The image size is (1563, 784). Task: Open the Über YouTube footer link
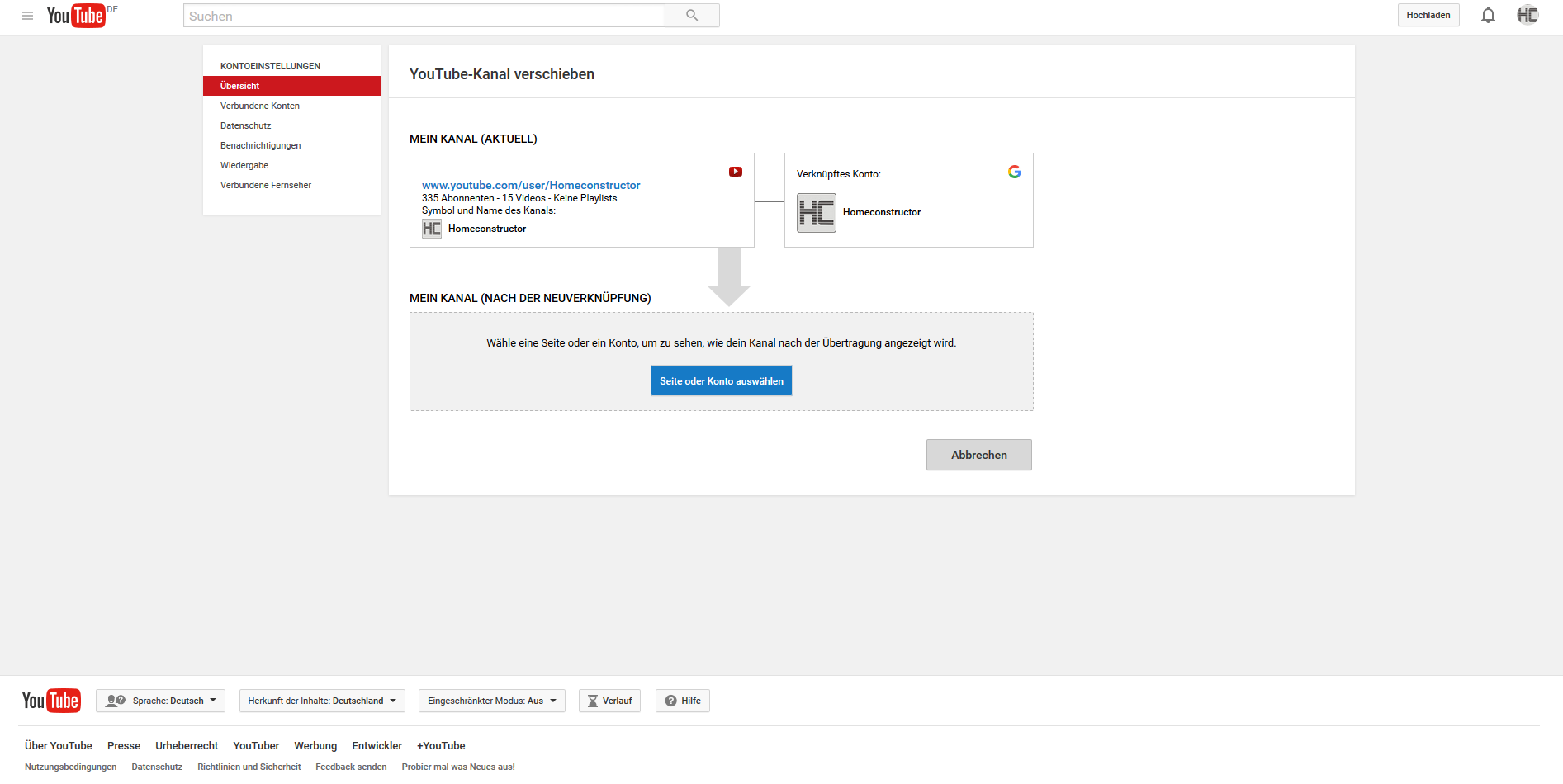[59, 745]
